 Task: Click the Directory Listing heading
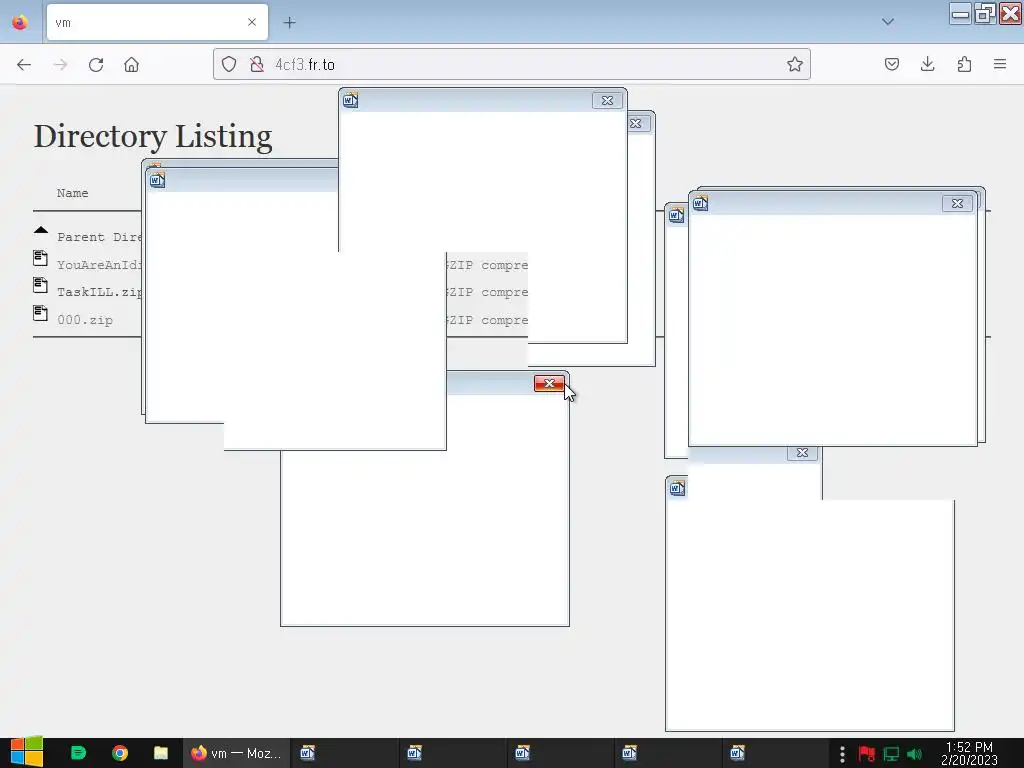(x=153, y=136)
